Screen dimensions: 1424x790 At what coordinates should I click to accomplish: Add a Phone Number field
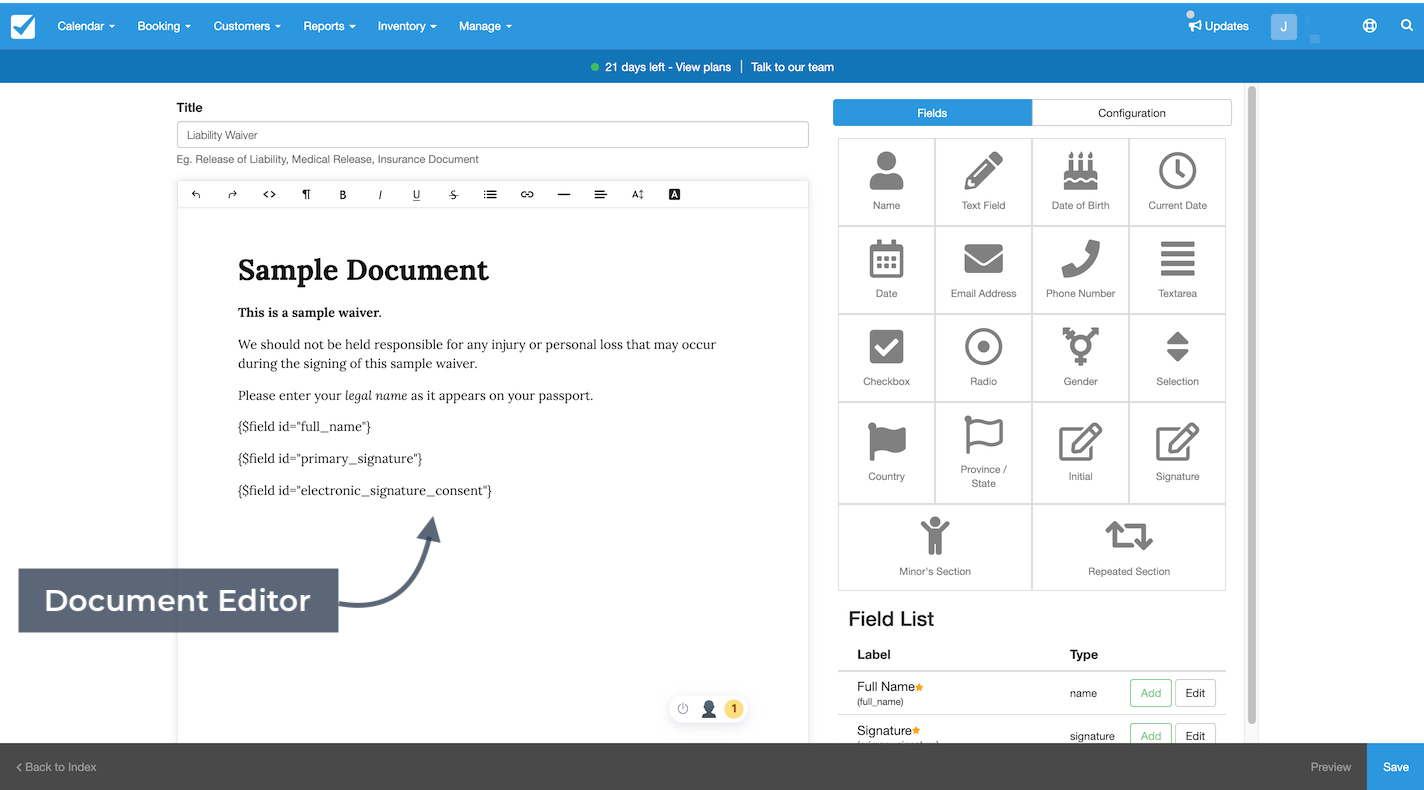tap(1080, 270)
